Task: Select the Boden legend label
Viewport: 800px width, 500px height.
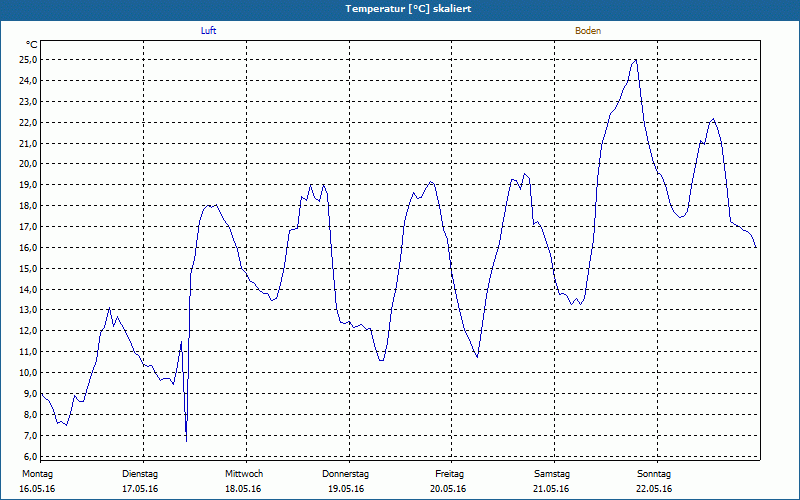Action: [x=588, y=31]
